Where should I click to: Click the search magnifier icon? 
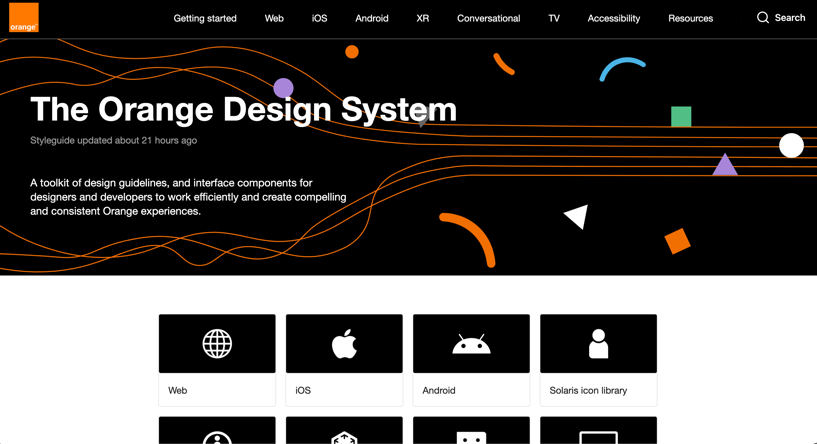[763, 18]
